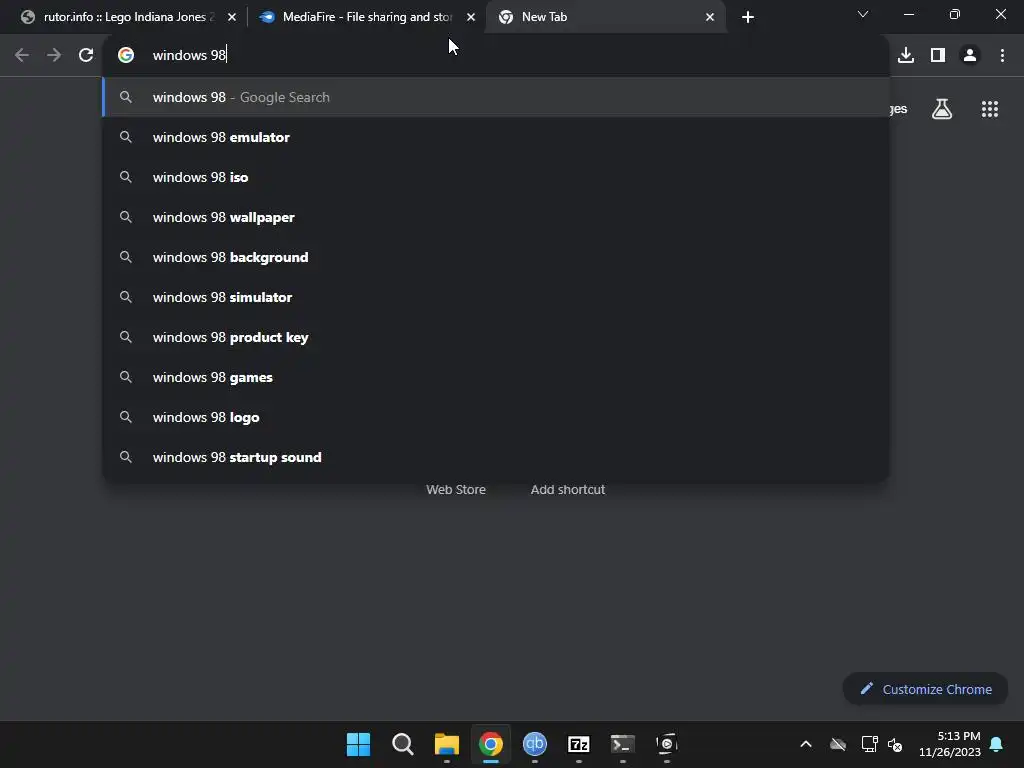Select suggestion windows 98 - Google Search
Screen dimensions: 1024x768
tap(496, 97)
